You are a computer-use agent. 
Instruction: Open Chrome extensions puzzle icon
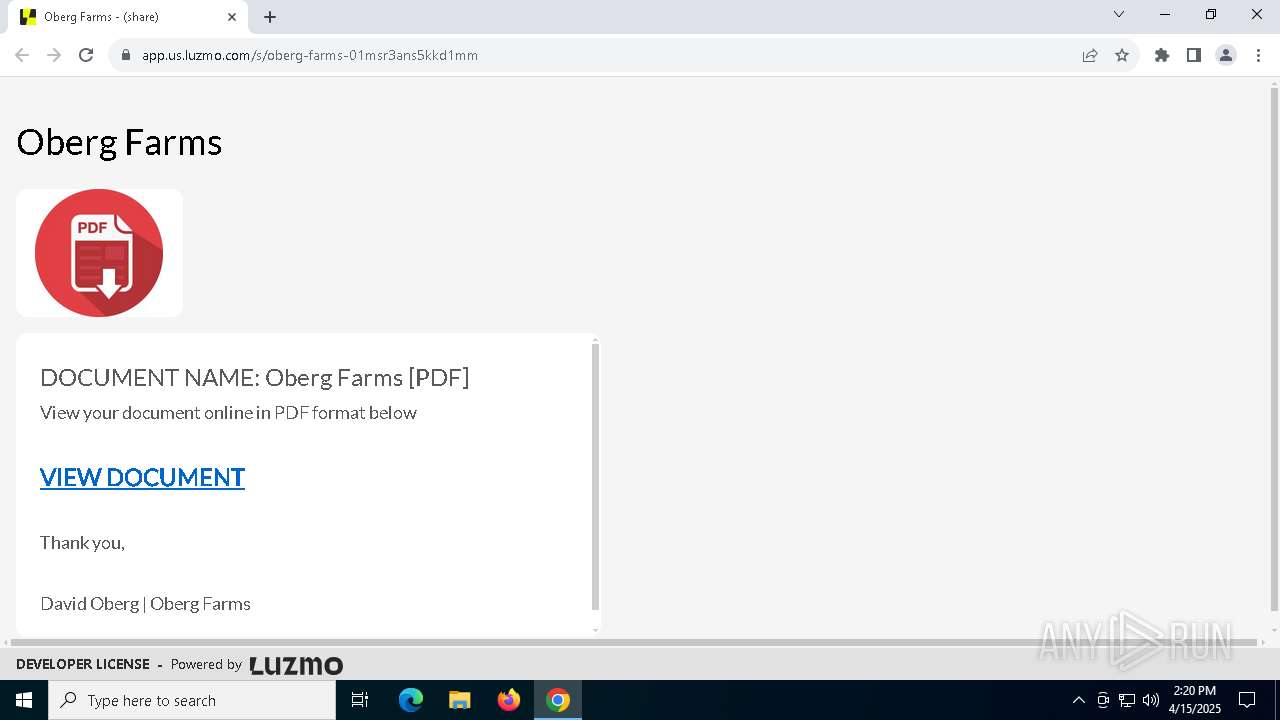click(x=1162, y=55)
